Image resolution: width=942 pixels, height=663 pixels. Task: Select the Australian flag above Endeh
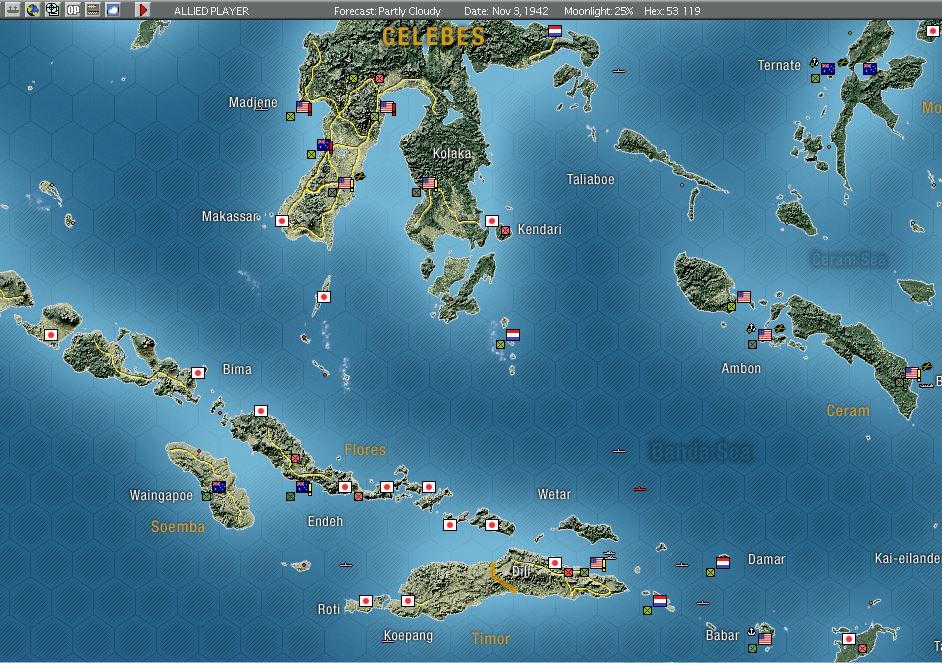click(x=303, y=487)
